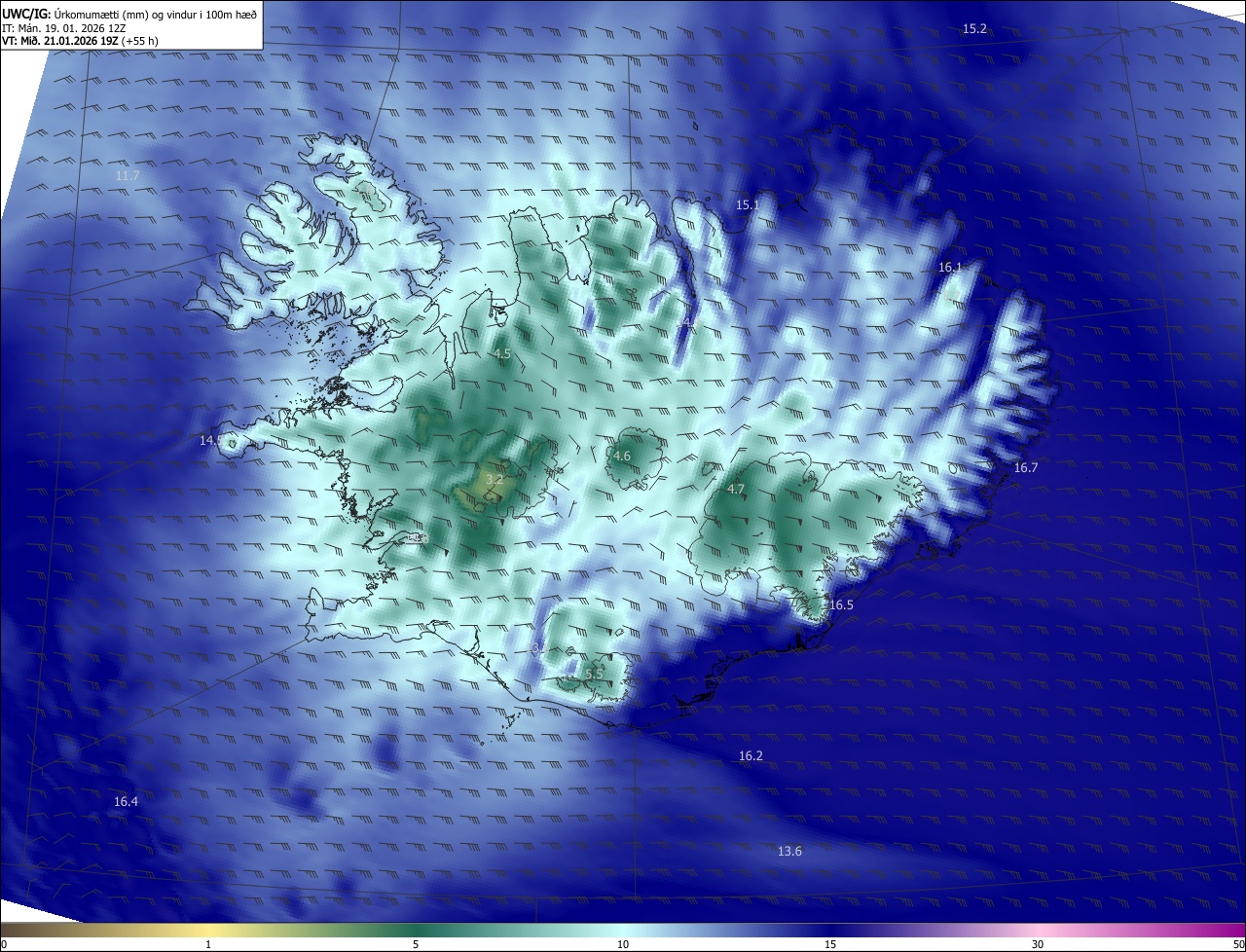Click the 1 tick on the color scale
This screenshot has width=1246, height=952.
209,945
